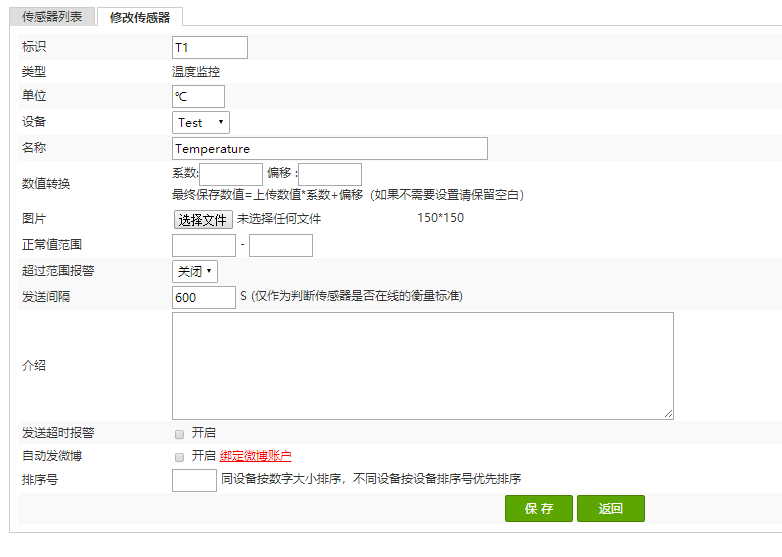Viewport: 782px width, 557px height.
Task: Enable the 发送超时报警 checkbox
Action: 180,434
